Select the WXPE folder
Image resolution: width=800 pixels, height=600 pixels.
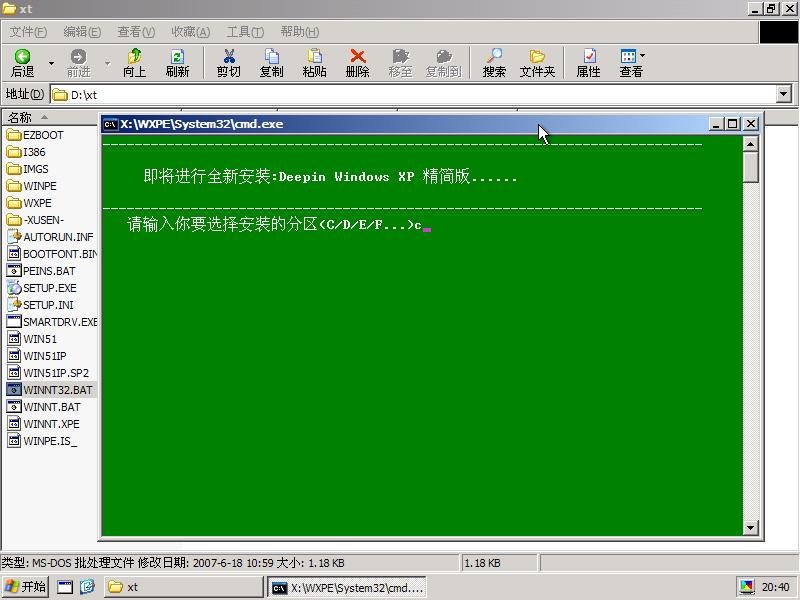30,203
